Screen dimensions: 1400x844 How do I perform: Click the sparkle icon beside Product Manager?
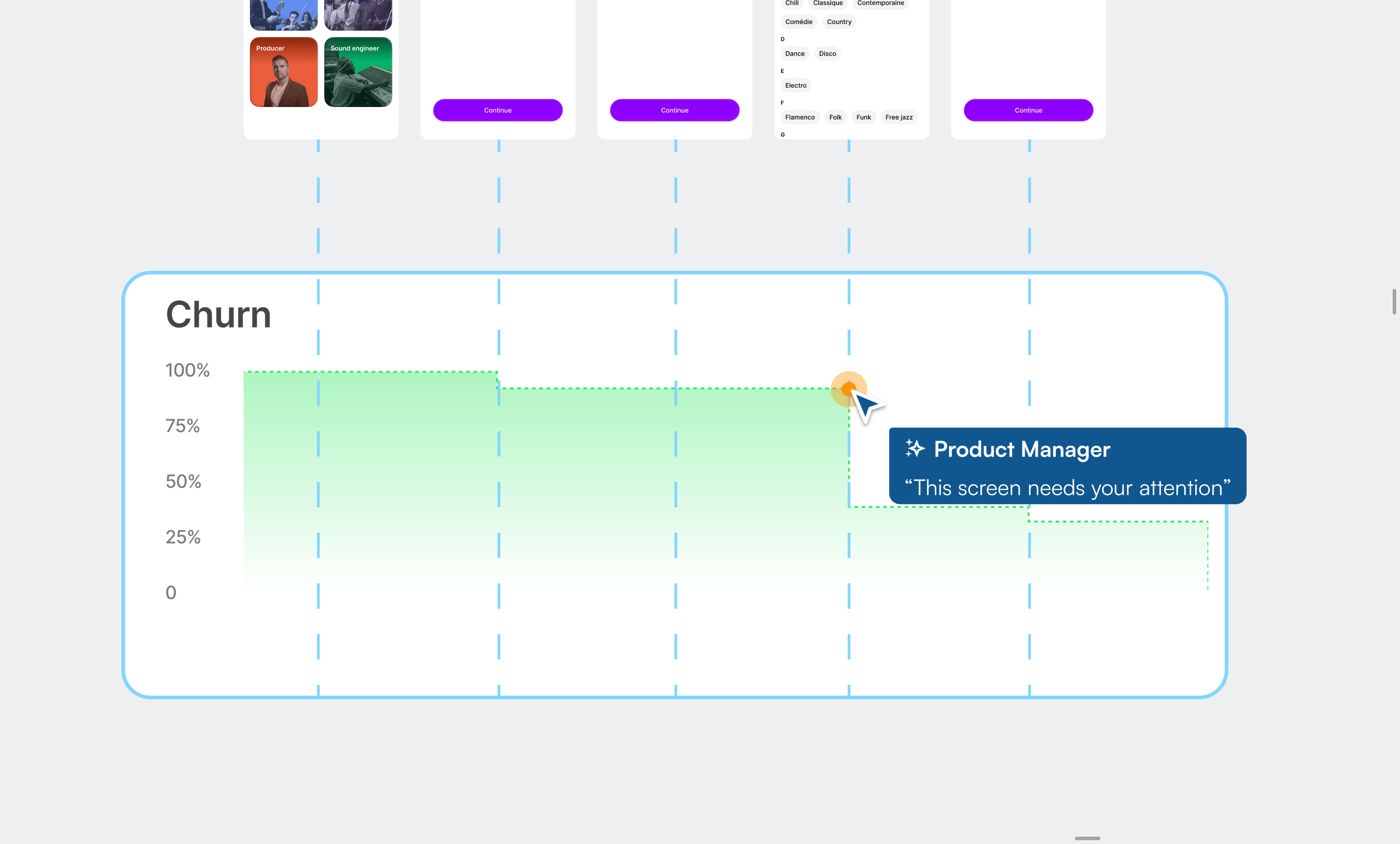point(915,449)
